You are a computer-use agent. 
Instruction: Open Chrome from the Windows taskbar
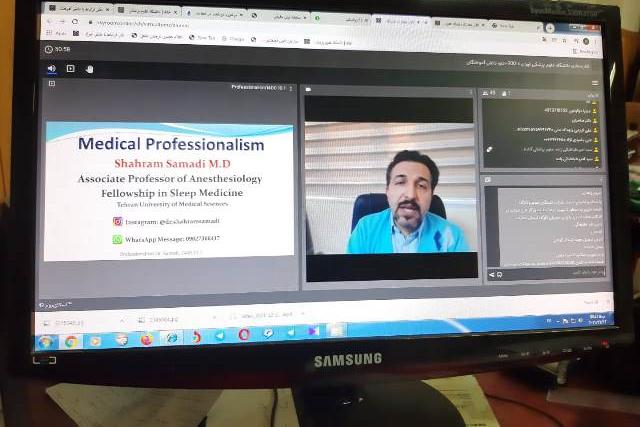(72, 339)
